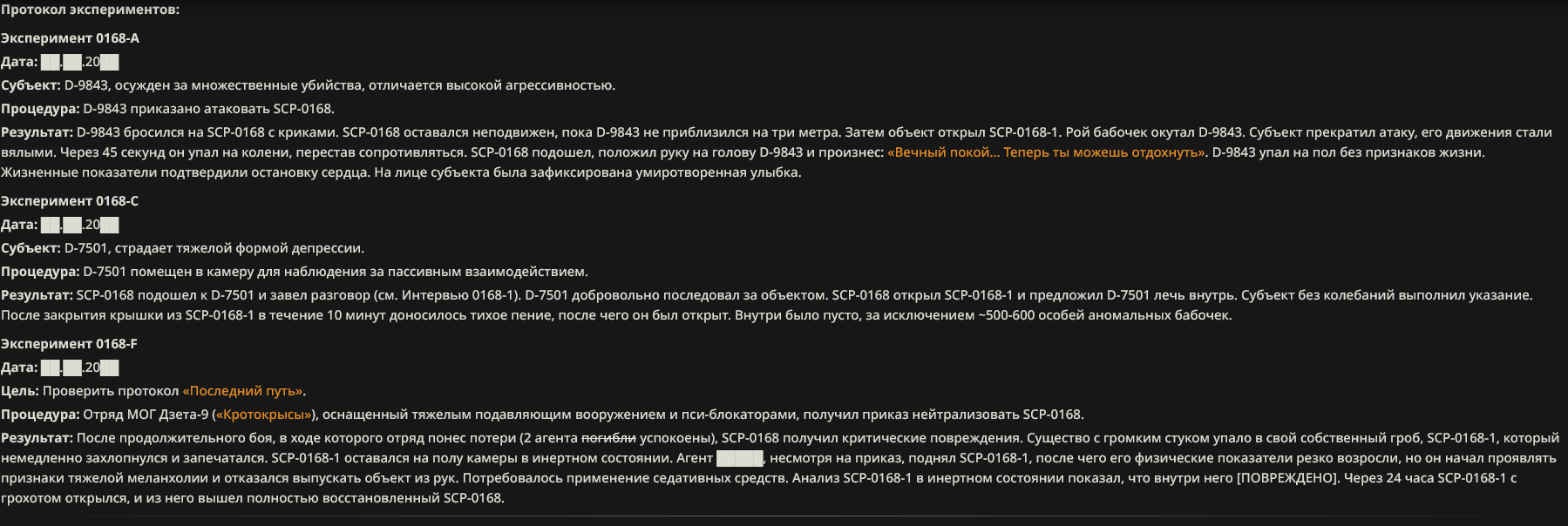This screenshot has width=1568, height=526.
Task: Click «Процедура:» label about attacking SCP-0168
Action: pos(40,109)
